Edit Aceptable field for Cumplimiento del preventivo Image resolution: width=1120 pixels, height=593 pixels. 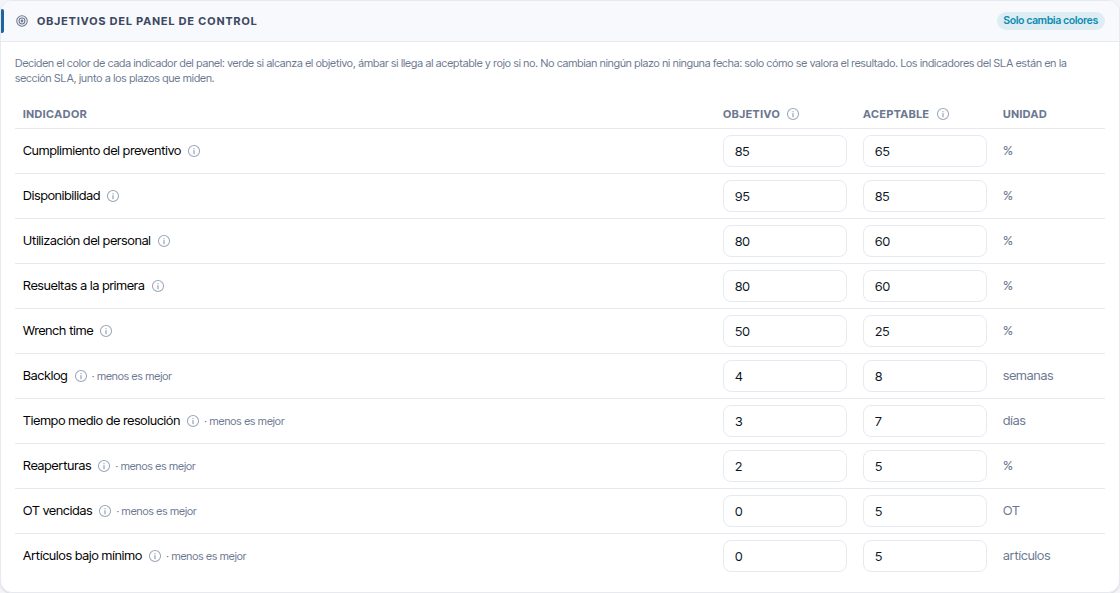tap(925, 151)
